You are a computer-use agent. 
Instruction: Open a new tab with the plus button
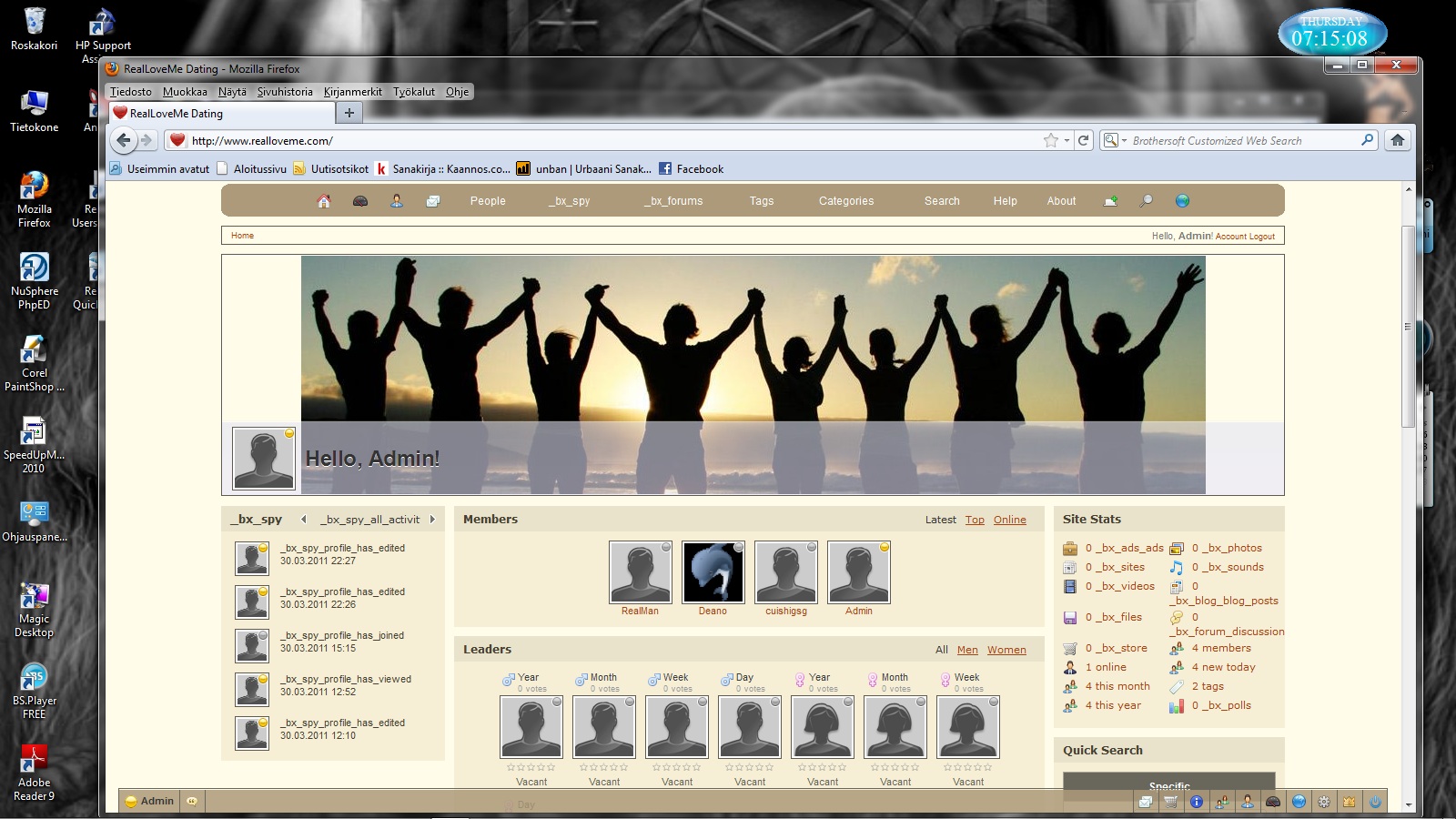click(349, 113)
